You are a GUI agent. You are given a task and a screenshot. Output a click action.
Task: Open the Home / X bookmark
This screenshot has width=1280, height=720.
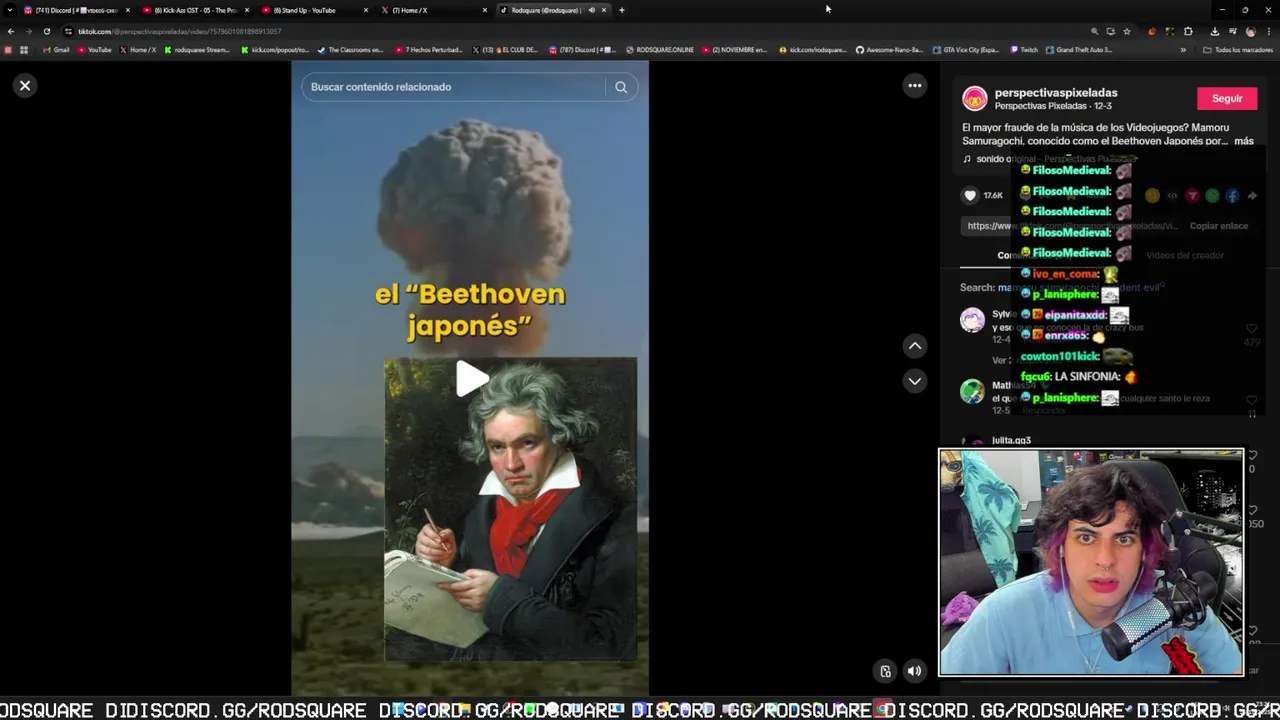[138, 49]
